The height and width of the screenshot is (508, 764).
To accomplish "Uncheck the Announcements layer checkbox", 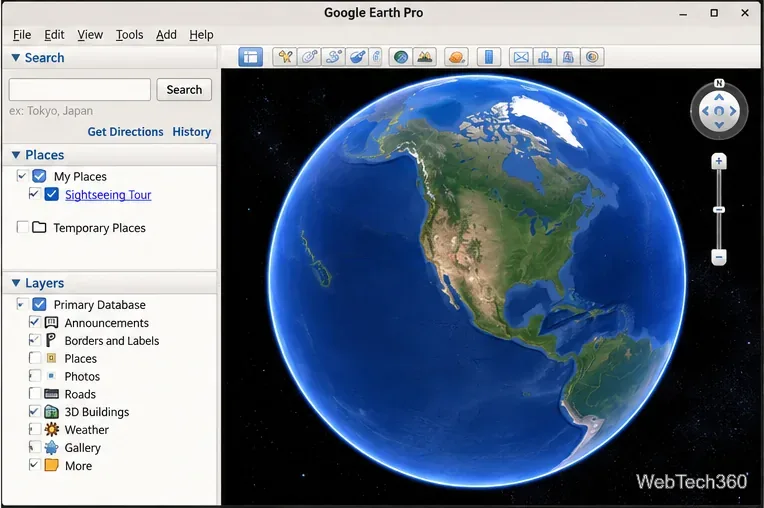I will pos(35,322).
